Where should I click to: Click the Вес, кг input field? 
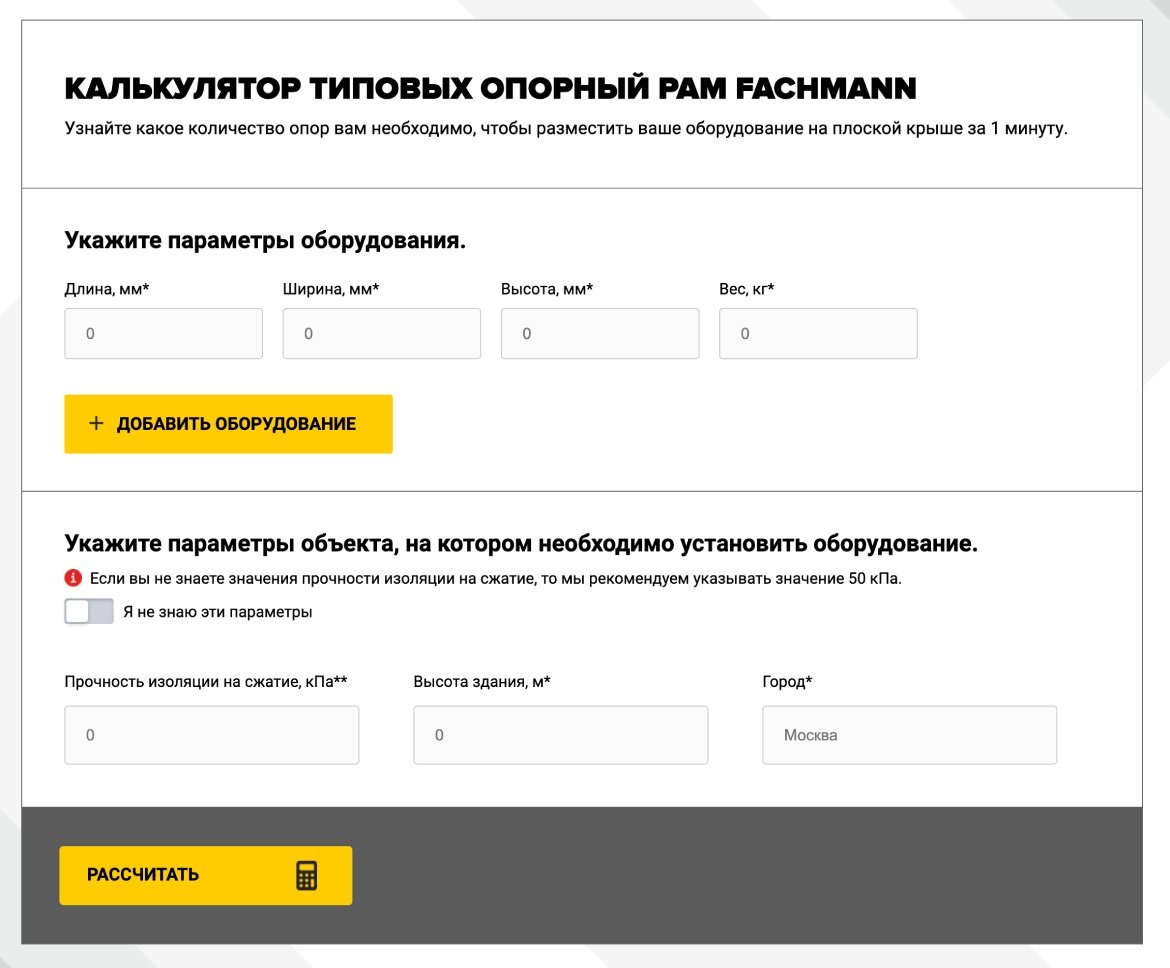(818, 334)
